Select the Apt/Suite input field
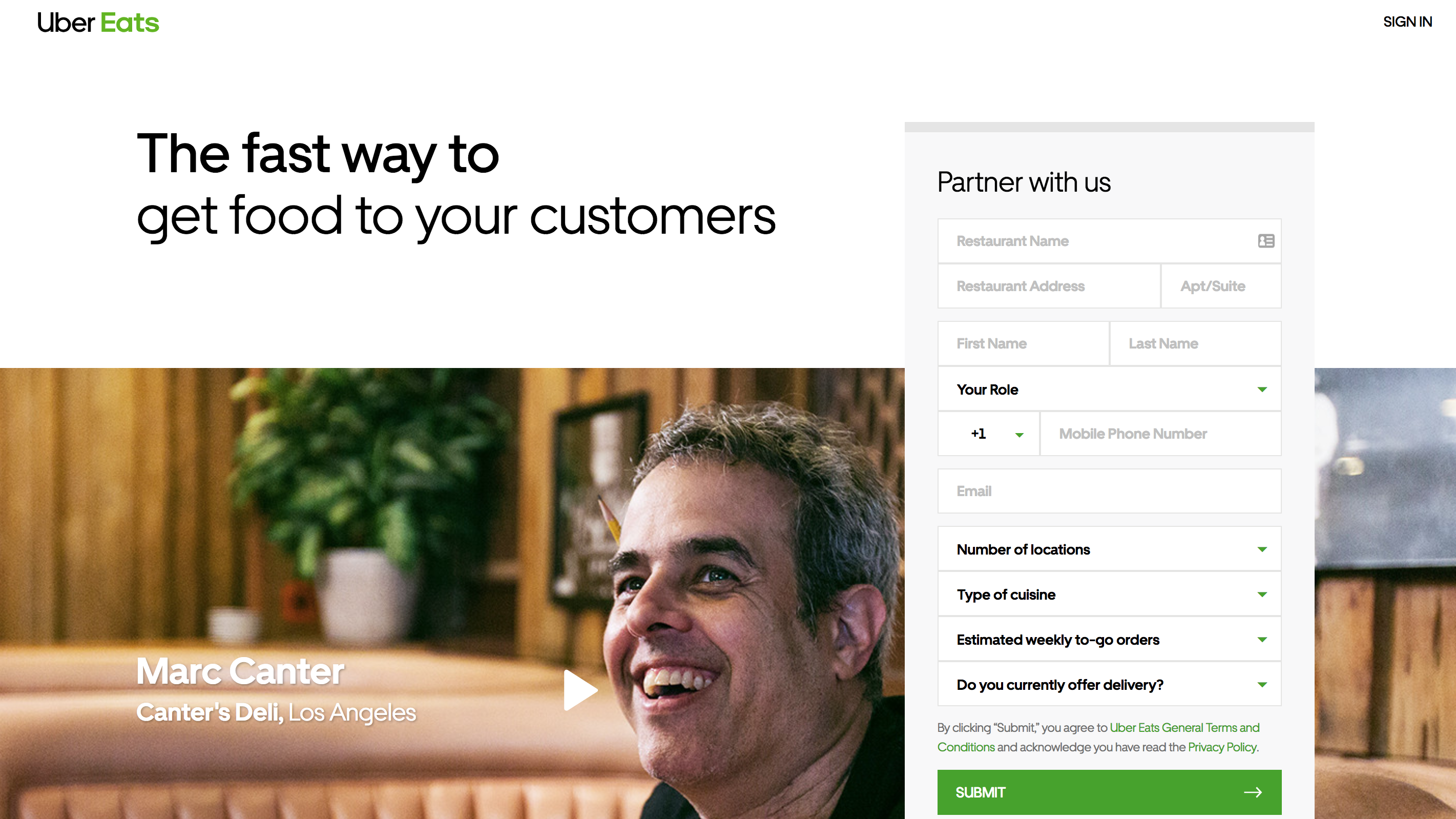Viewport: 1456px width, 819px height. [x=1221, y=286]
